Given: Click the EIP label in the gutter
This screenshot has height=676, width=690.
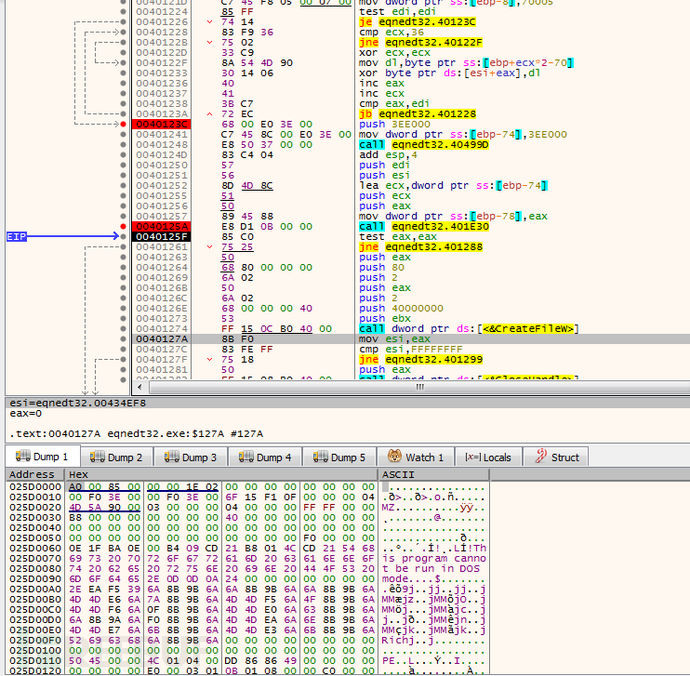Looking at the screenshot, I should point(17,237).
